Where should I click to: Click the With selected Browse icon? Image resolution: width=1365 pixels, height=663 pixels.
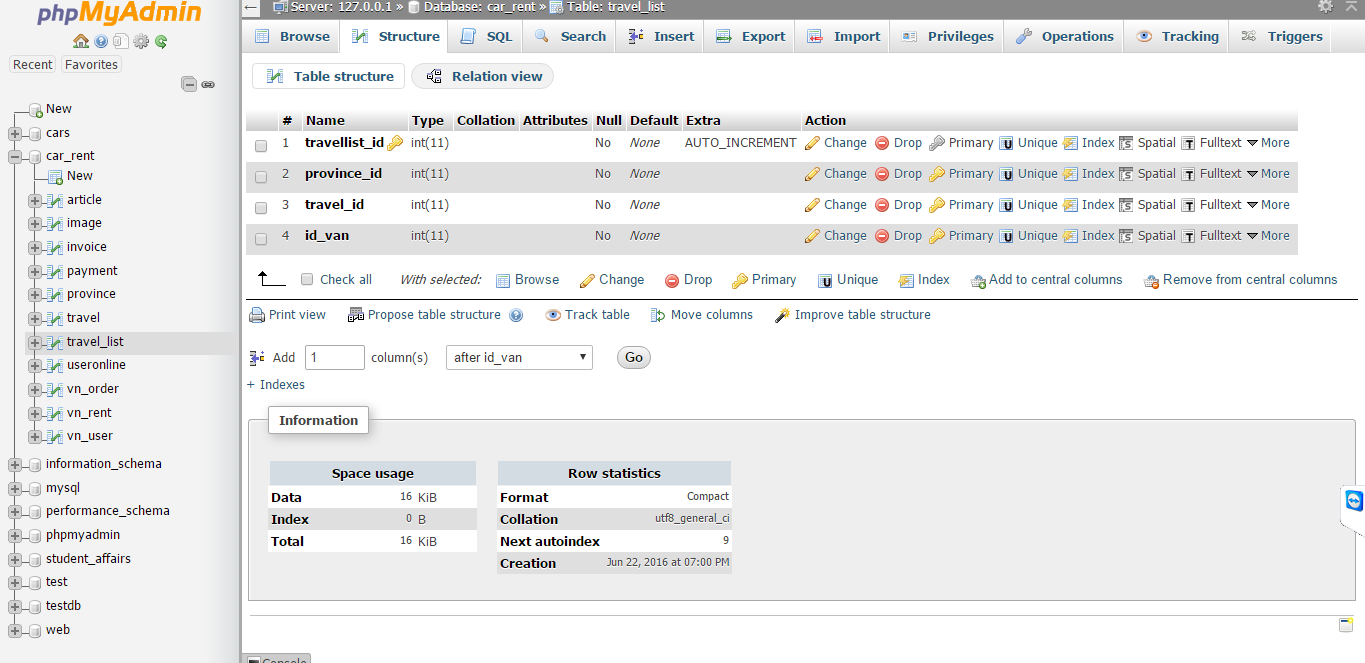point(503,280)
